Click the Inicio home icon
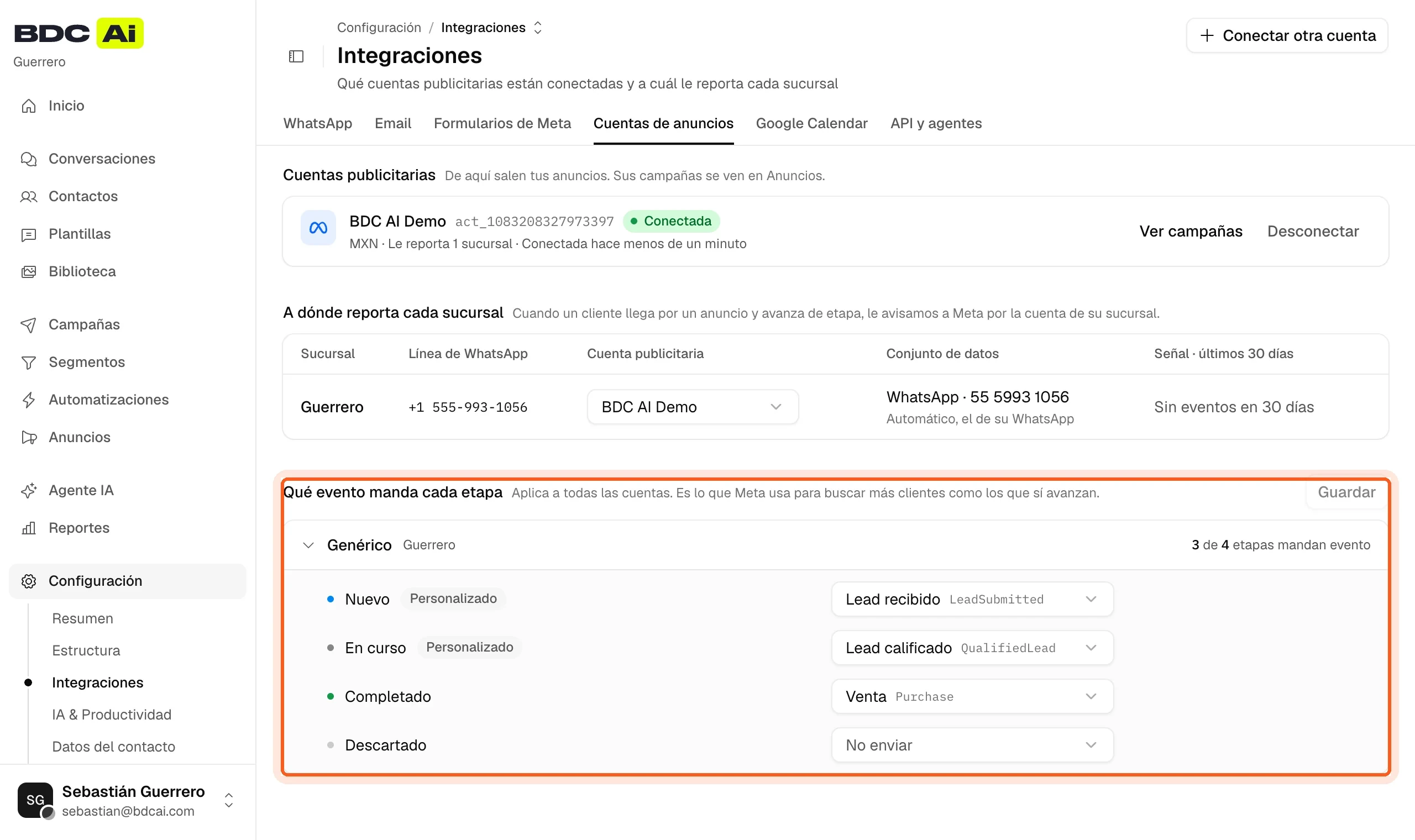 pyautogui.click(x=28, y=106)
